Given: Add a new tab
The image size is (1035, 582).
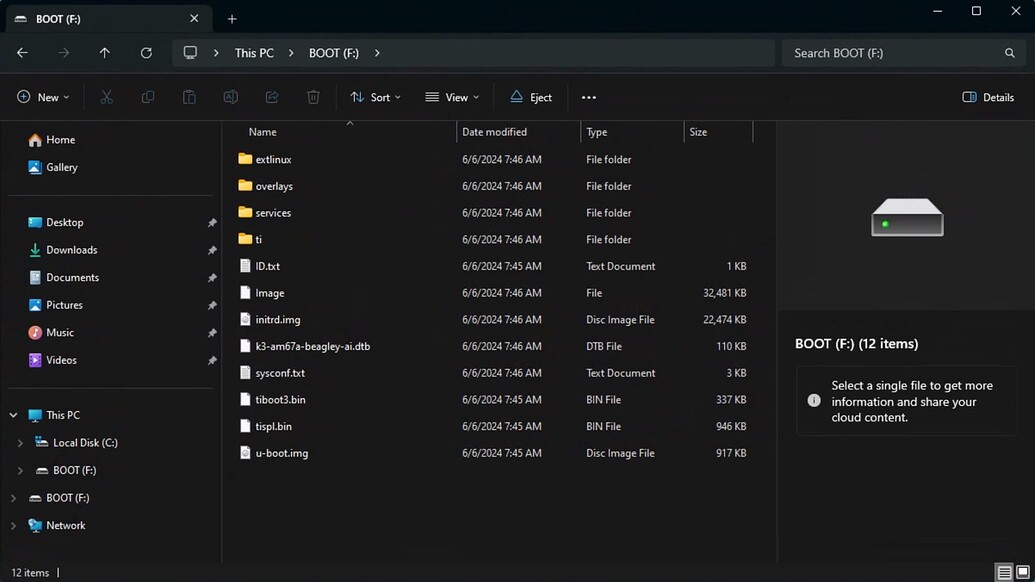Looking at the screenshot, I should coord(232,18).
